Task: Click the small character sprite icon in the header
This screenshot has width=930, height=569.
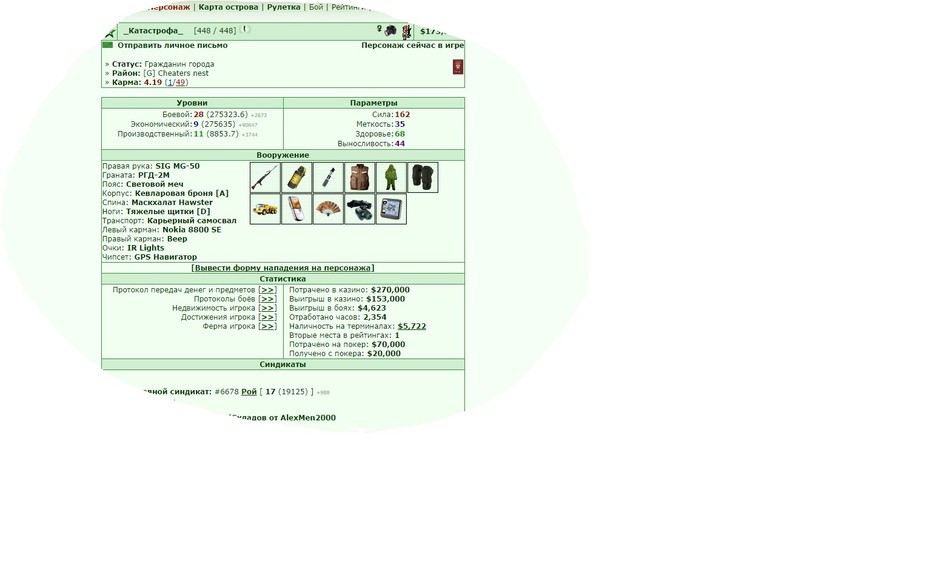Action: [x=406, y=31]
